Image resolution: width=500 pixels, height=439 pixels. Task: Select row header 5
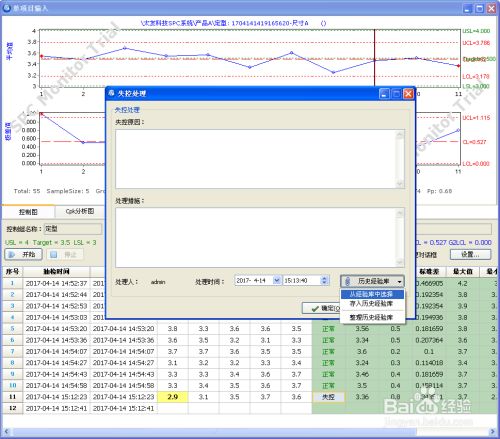(13, 329)
